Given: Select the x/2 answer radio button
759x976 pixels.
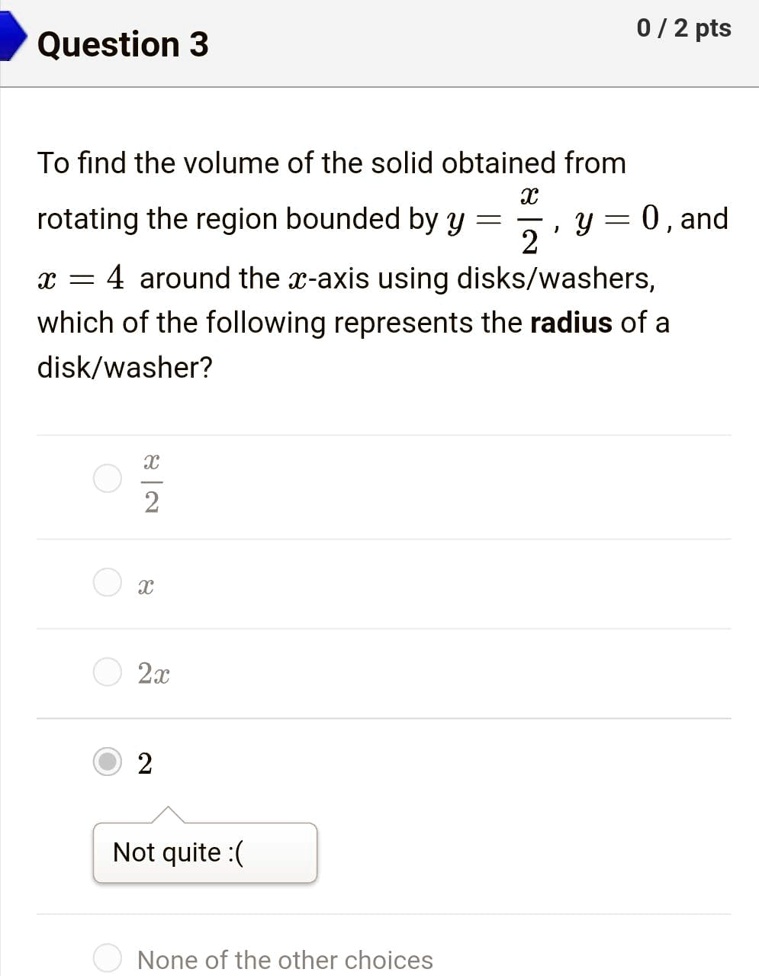Looking at the screenshot, I should pyautogui.click(x=106, y=478).
